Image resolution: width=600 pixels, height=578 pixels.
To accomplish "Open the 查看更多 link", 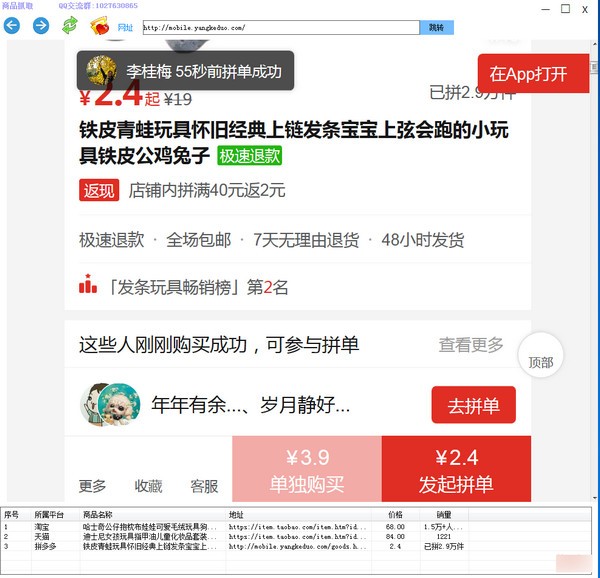I will tap(471, 345).
